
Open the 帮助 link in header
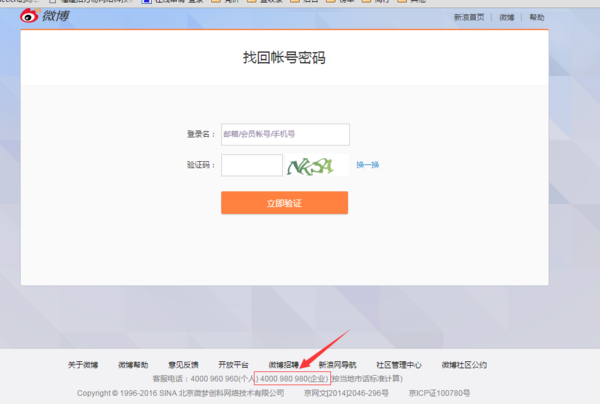[x=536, y=17]
